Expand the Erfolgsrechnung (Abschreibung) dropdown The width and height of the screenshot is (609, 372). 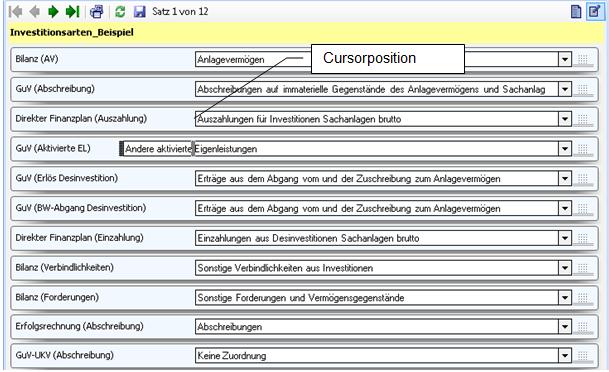(x=565, y=327)
